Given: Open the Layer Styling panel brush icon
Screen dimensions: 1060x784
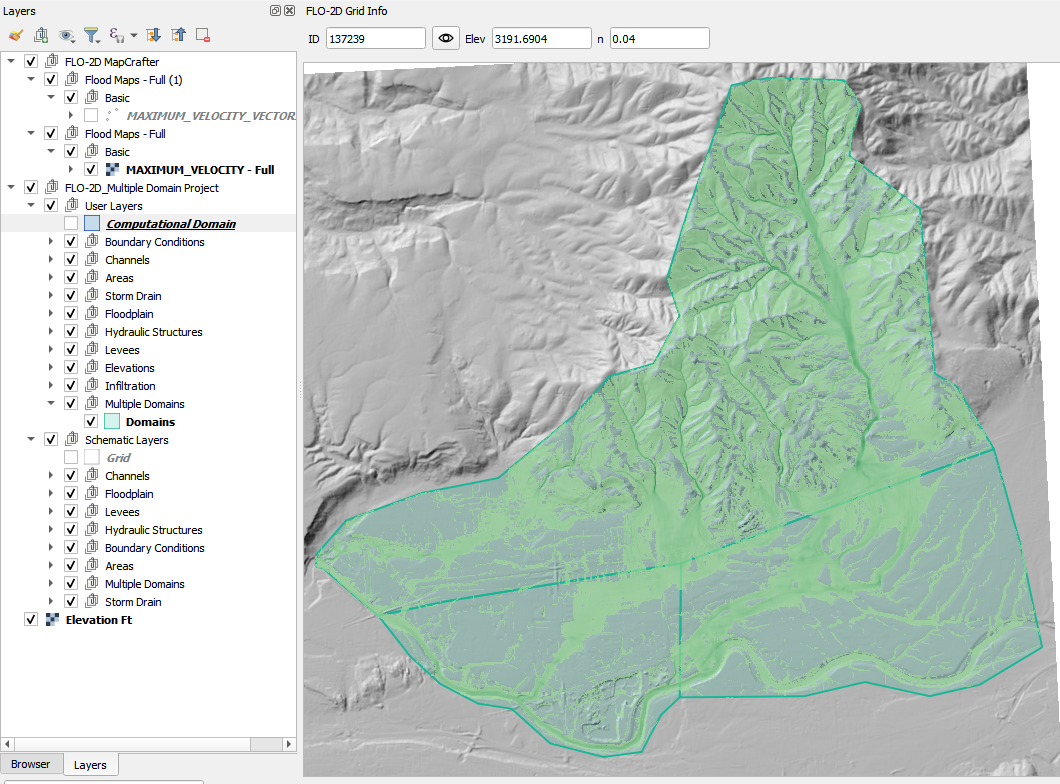Looking at the screenshot, I should (15, 35).
